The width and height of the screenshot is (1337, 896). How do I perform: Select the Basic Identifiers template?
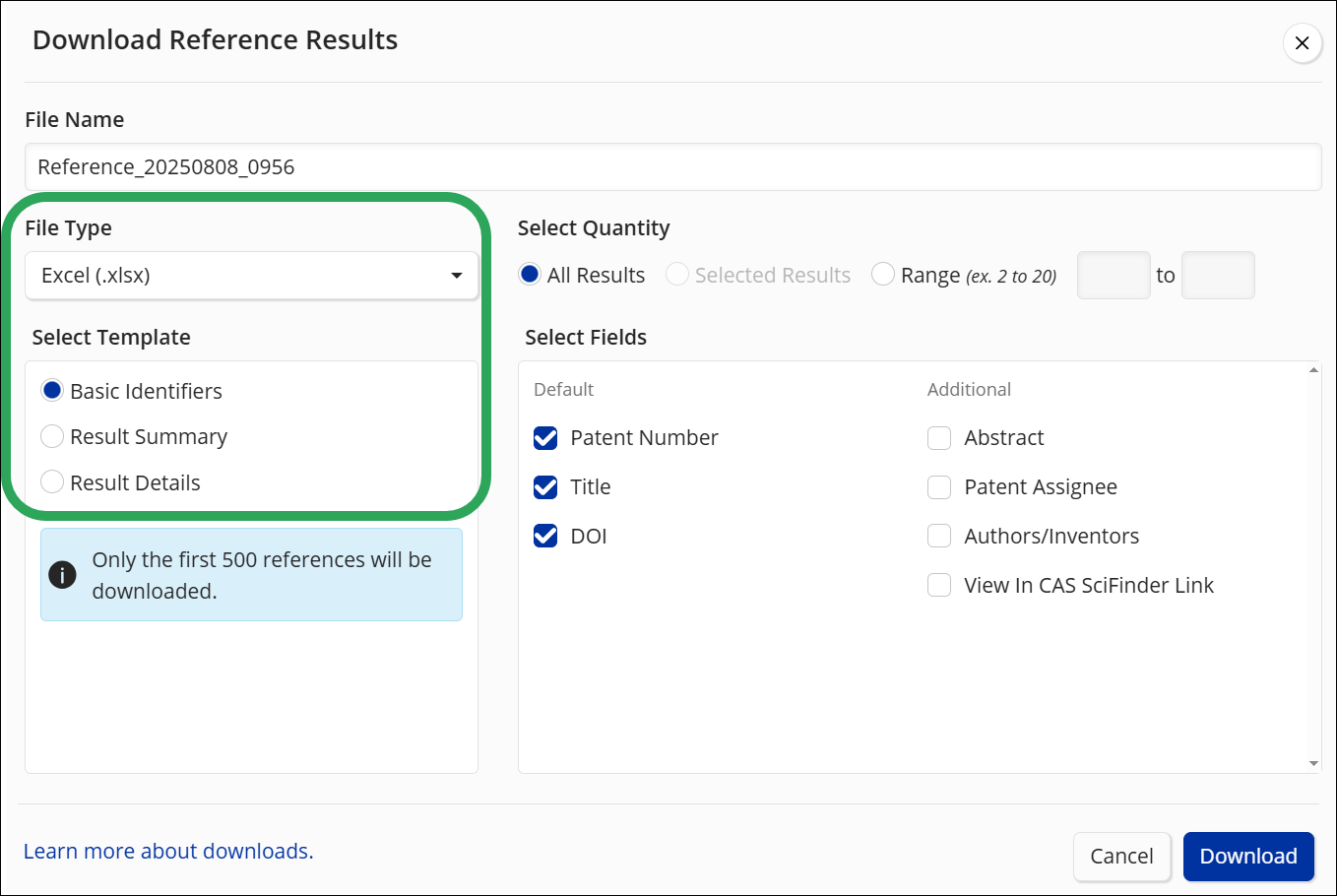(x=52, y=391)
